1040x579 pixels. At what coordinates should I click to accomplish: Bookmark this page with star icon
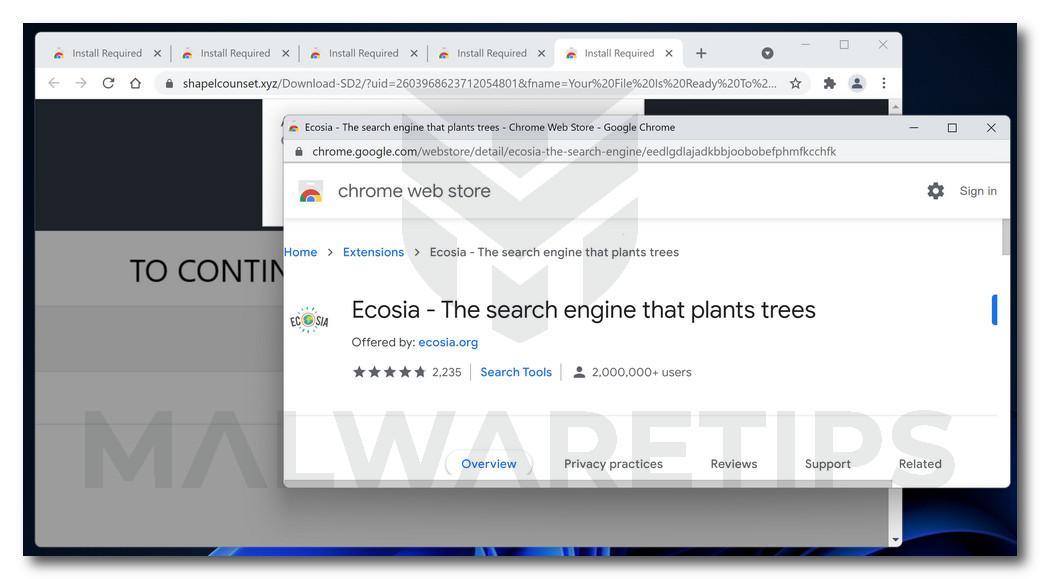[795, 83]
